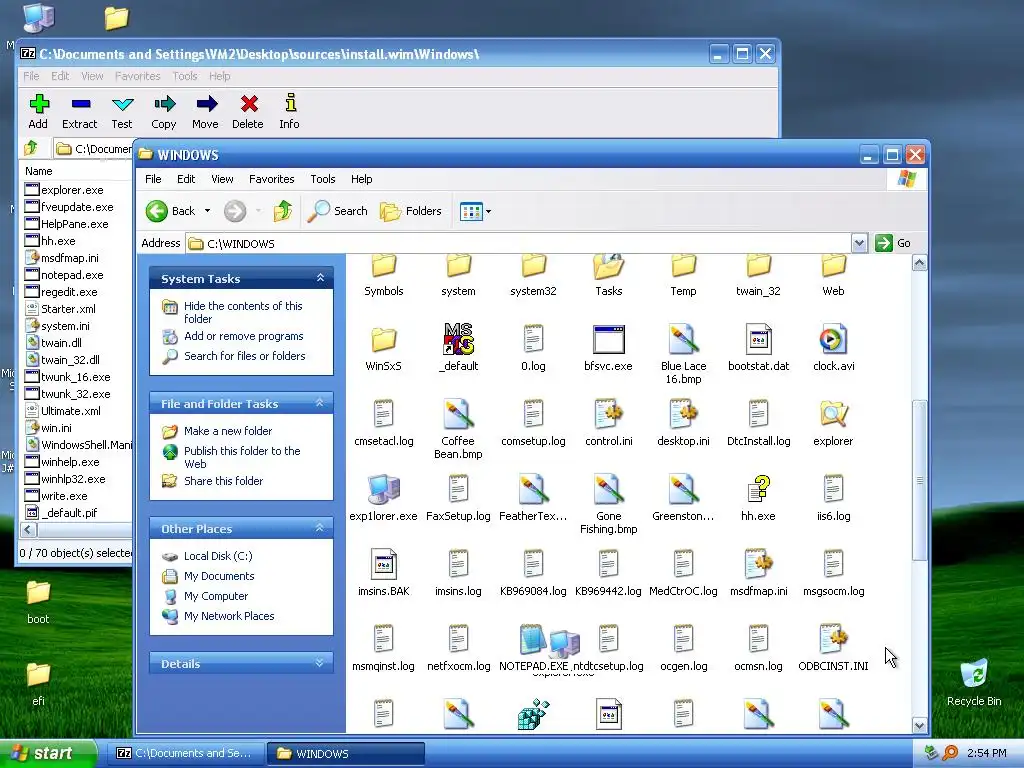Open My Computer in Other Places
Viewport: 1024px width, 768px height.
216,596
